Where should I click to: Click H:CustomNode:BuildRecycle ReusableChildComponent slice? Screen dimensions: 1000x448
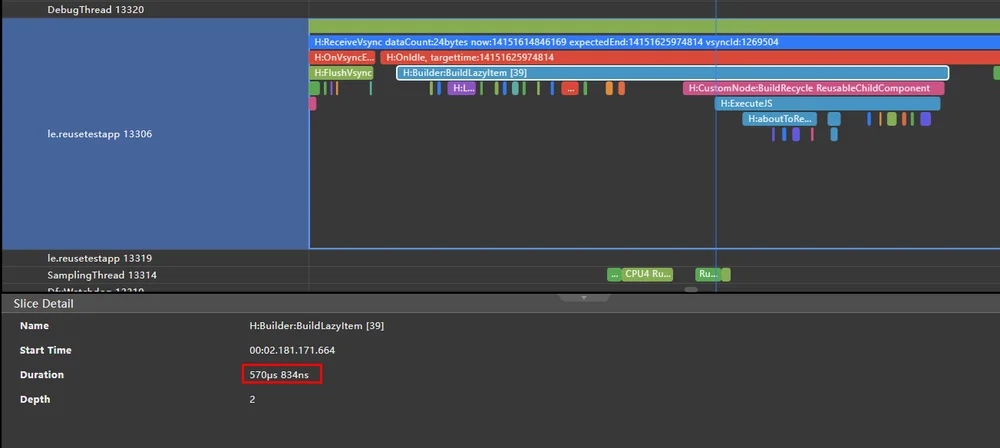click(x=813, y=88)
